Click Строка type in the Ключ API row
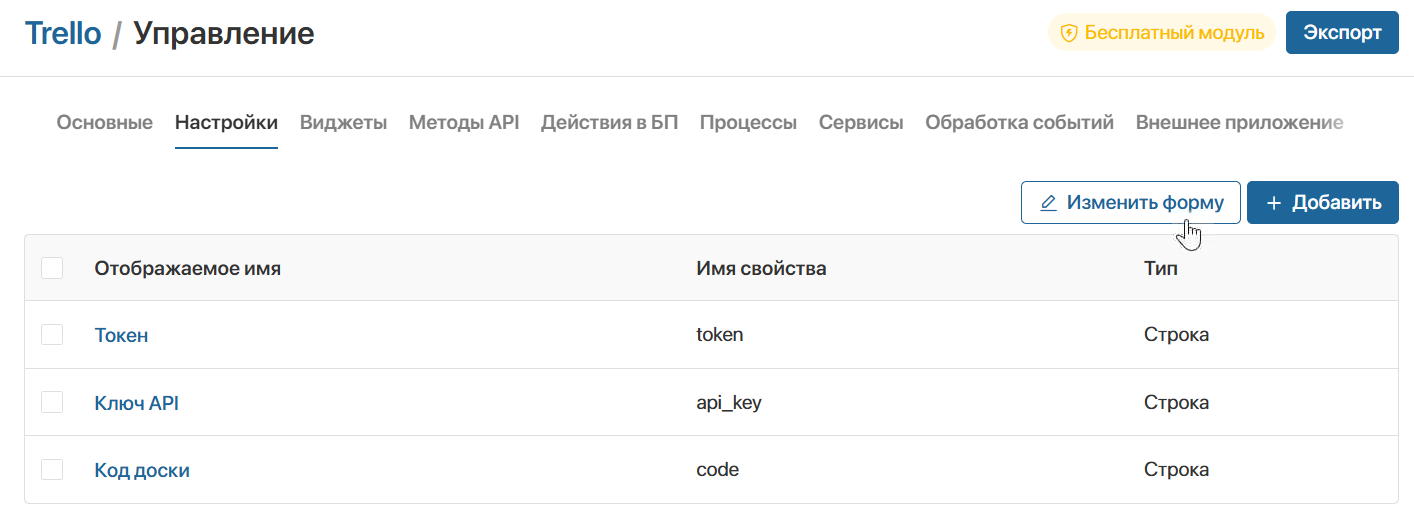The height and width of the screenshot is (523, 1414). [1176, 403]
